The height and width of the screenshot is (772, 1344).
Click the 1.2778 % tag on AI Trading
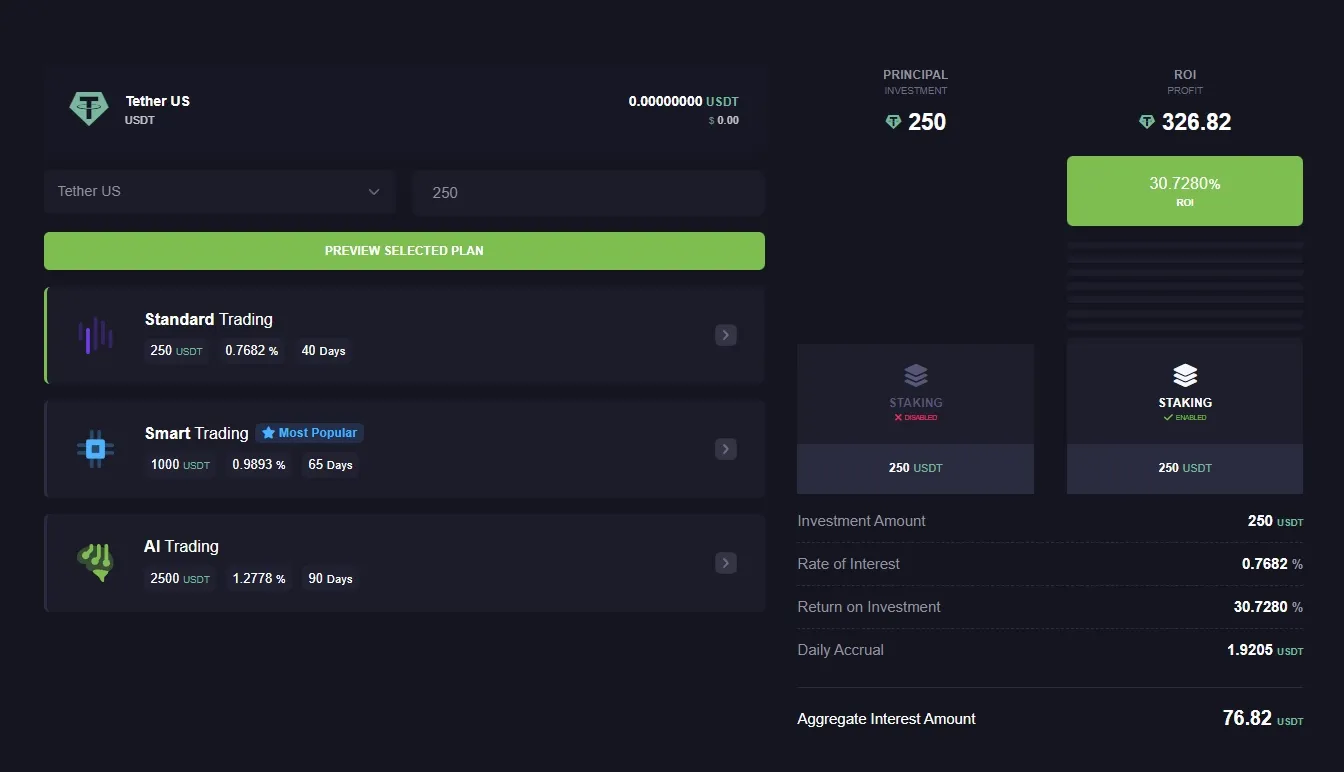[x=259, y=579]
